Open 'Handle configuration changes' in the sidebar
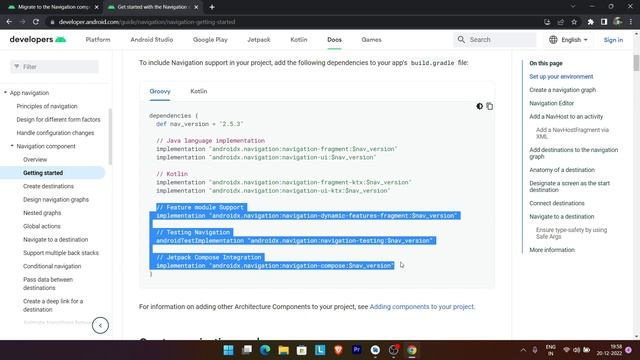640x360 pixels. tap(55, 133)
